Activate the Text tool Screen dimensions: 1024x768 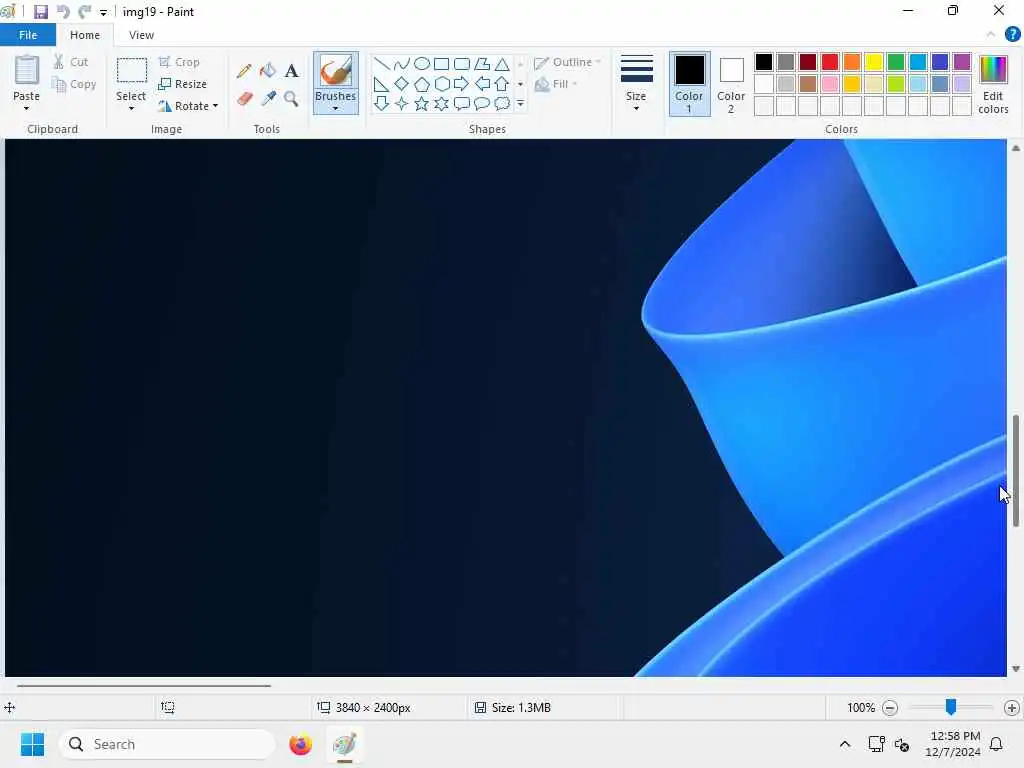pos(291,70)
